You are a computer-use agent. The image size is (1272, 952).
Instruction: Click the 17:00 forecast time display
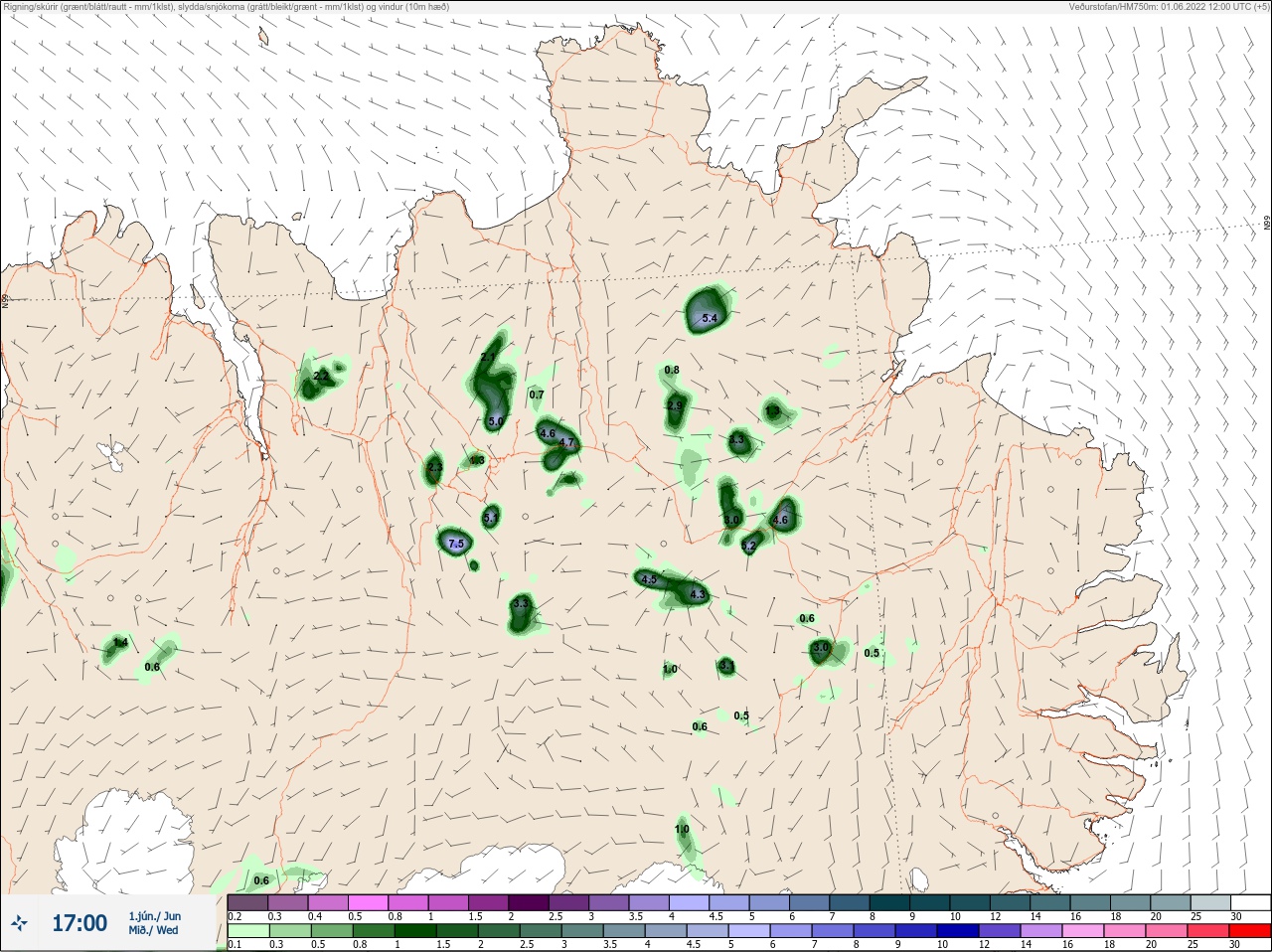pos(79,923)
